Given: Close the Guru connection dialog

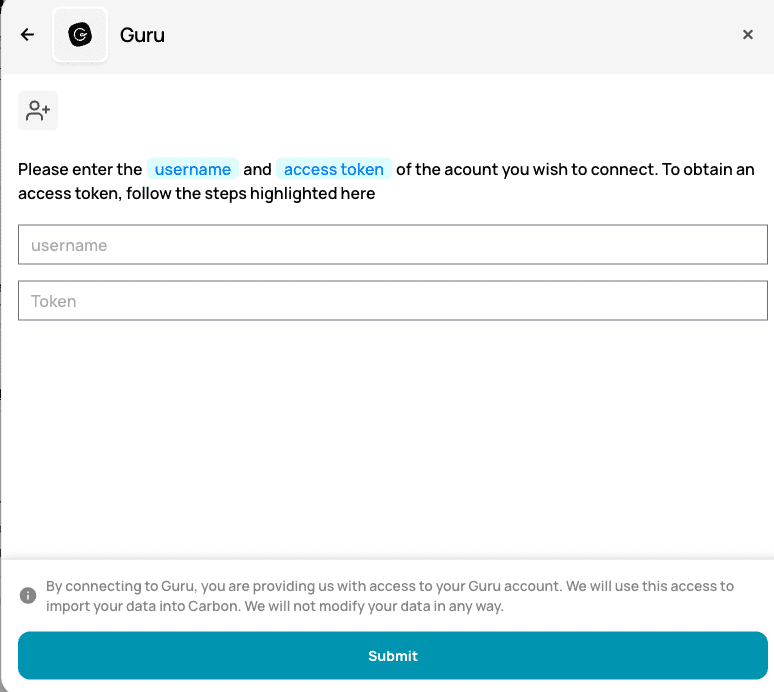Looking at the screenshot, I should 747,35.
